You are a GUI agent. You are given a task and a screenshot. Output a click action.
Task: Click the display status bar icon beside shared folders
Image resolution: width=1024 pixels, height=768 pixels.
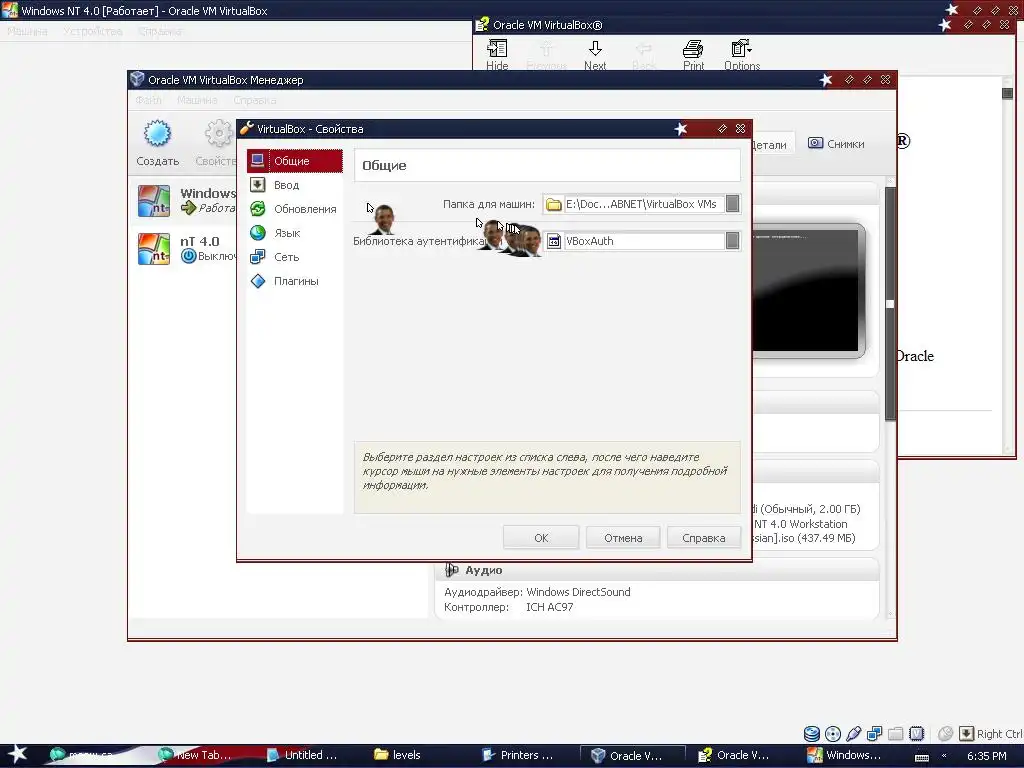coord(916,733)
